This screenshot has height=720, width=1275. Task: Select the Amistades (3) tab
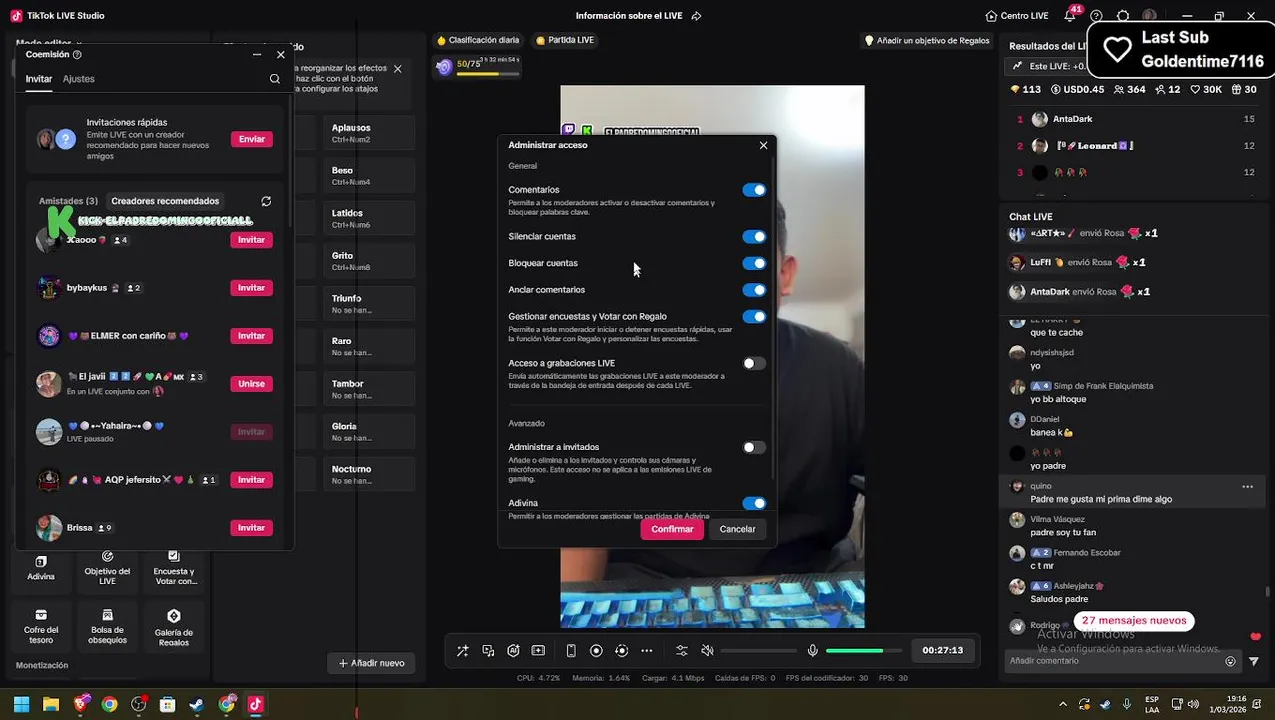(68, 201)
